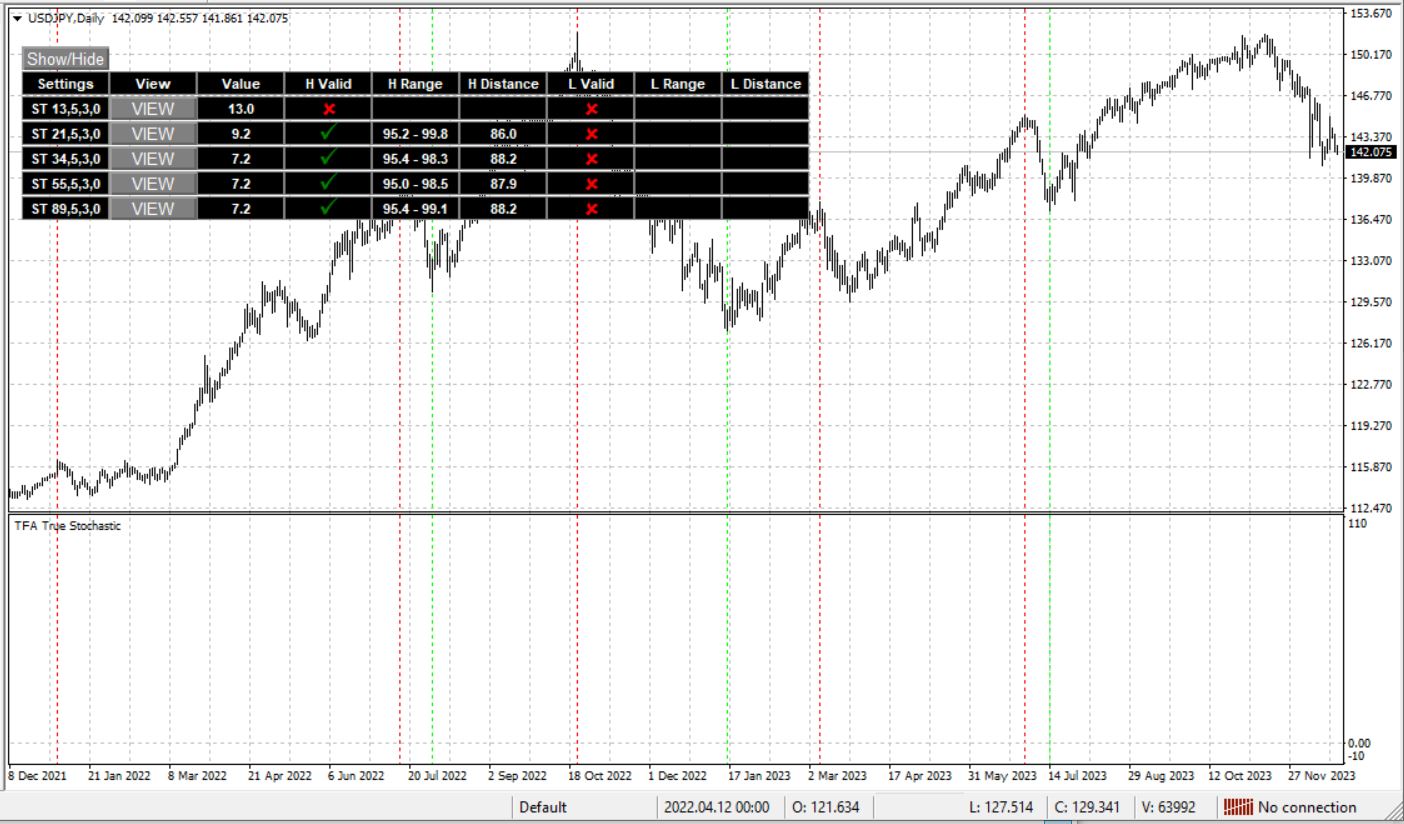This screenshot has height=824, width=1404.
Task: Click the Show/Hide button above the table
Action: (65, 59)
